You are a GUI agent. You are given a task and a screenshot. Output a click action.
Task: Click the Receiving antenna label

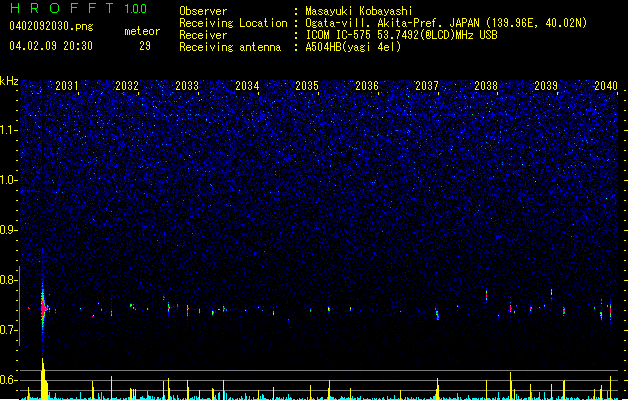point(230,47)
